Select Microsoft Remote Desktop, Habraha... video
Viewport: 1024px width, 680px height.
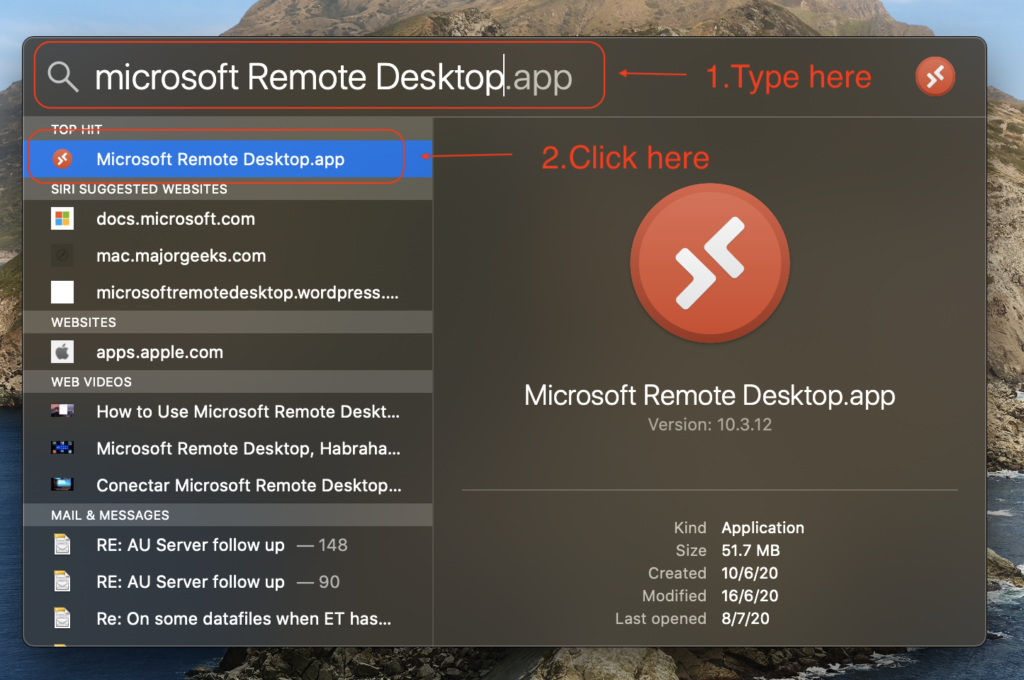[228, 448]
